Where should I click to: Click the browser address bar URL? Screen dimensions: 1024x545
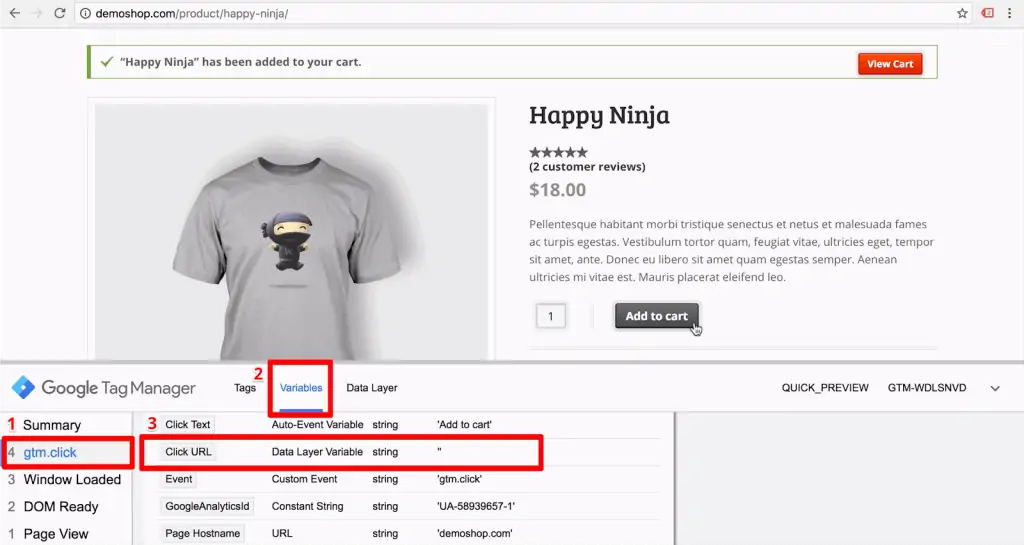[x=191, y=13]
